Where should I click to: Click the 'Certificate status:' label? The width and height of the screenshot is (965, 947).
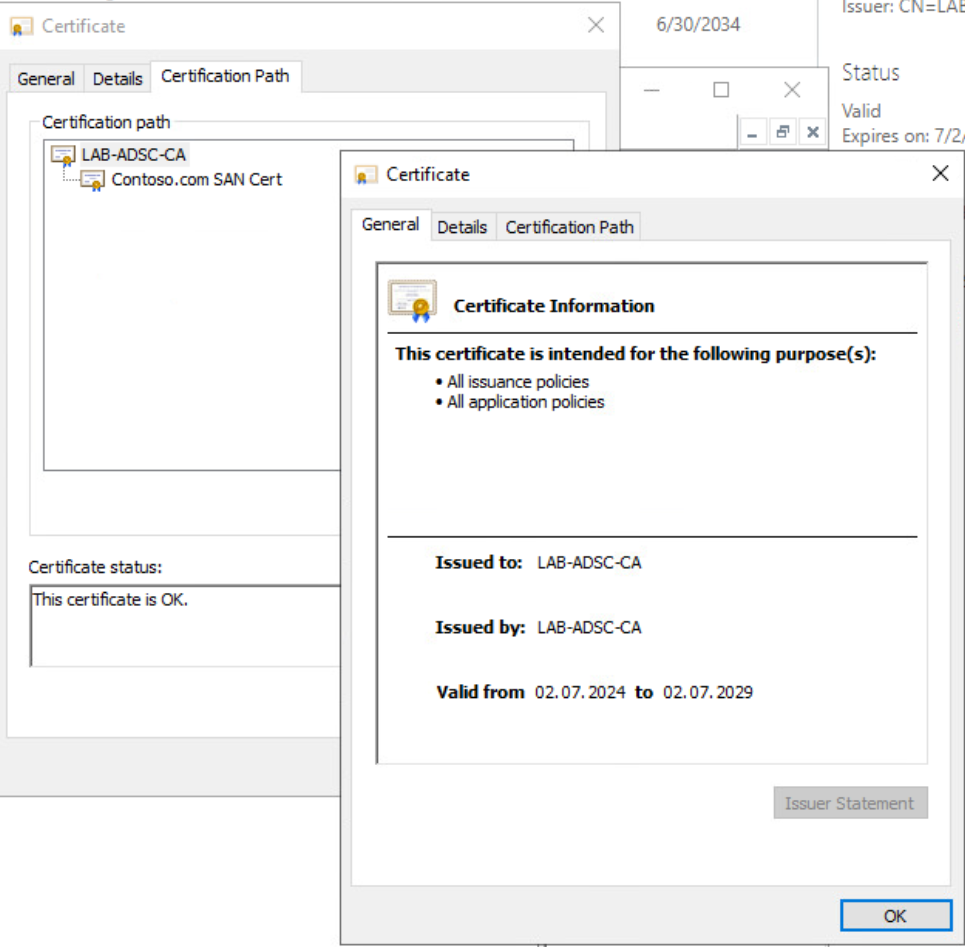pyautogui.click(x=95, y=567)
